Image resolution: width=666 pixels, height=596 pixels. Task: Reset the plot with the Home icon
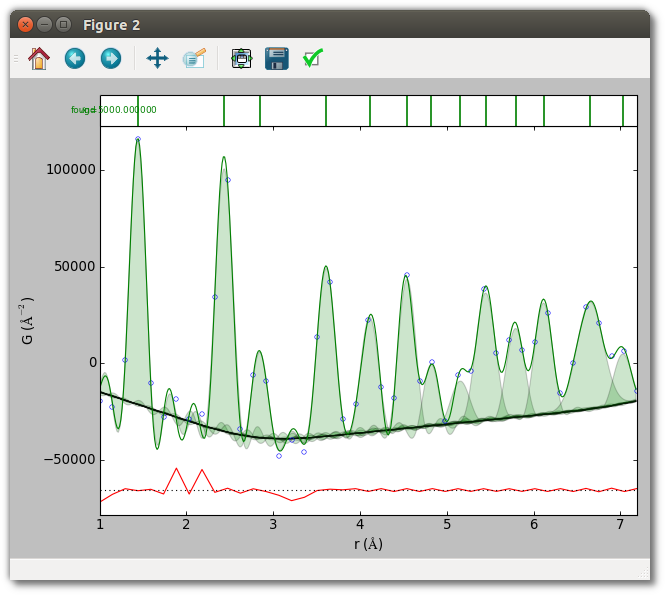point(39,59)
